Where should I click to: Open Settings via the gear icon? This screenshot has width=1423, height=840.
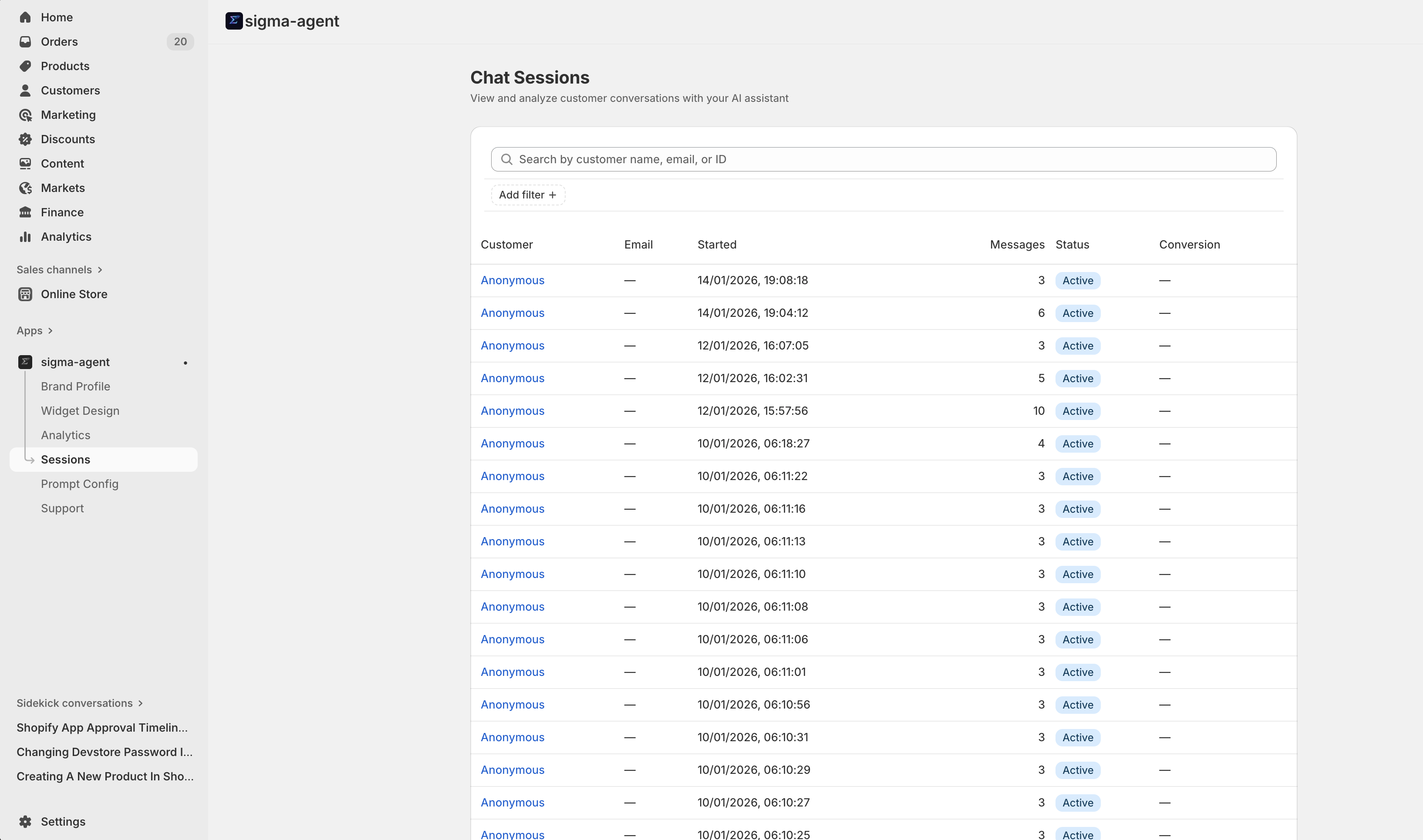25,821
